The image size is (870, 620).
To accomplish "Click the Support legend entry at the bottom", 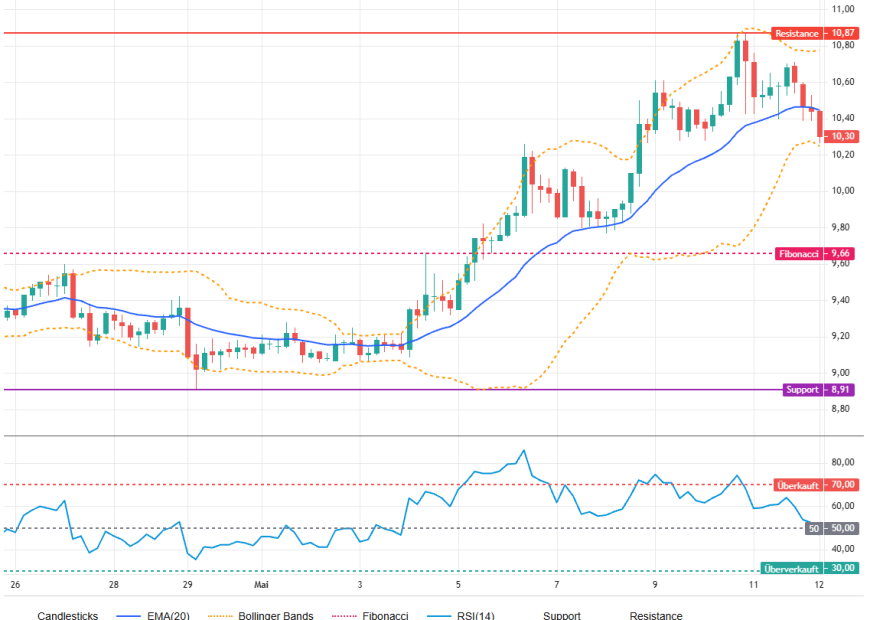I will click(x=562, y=615).
